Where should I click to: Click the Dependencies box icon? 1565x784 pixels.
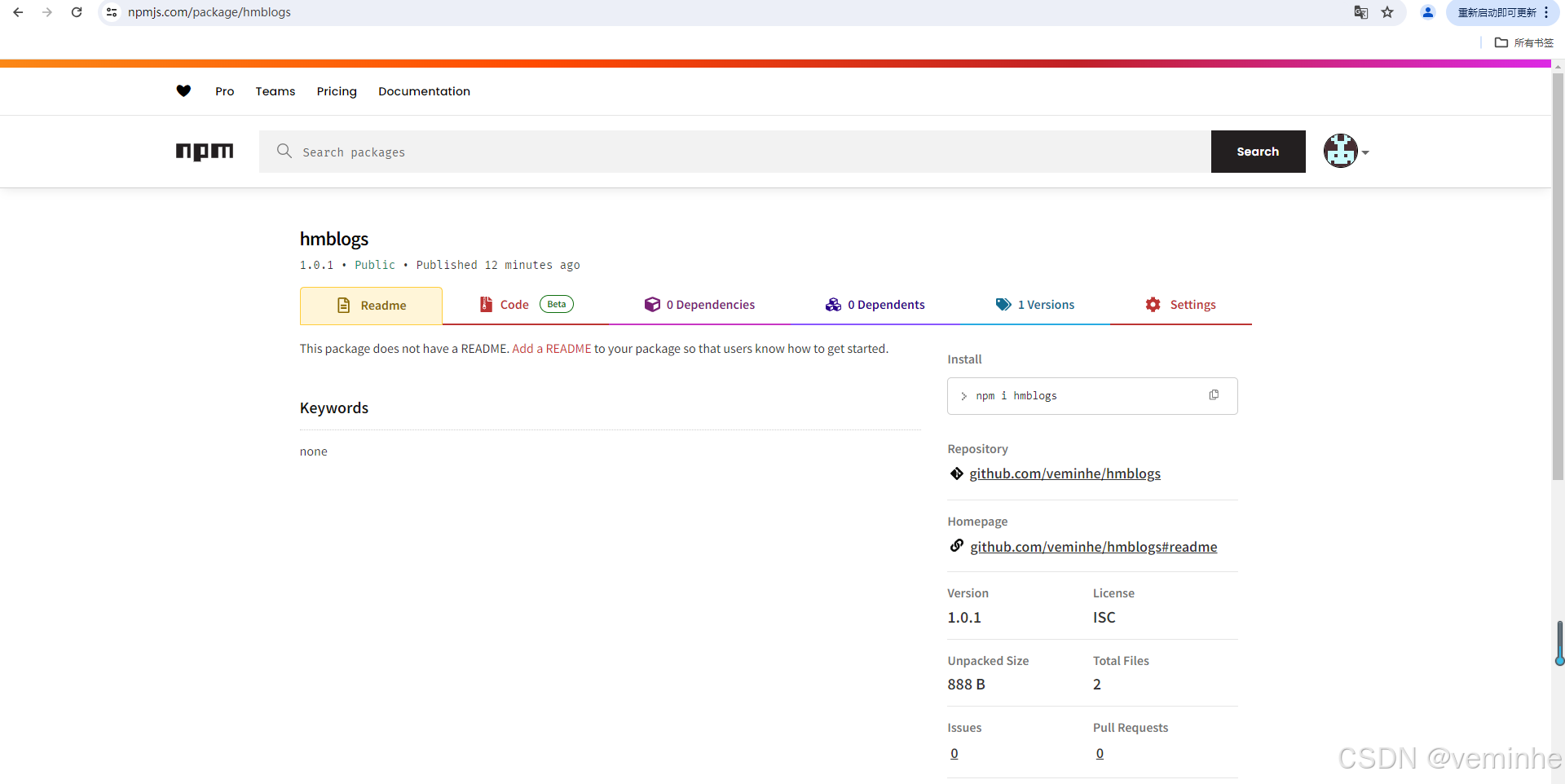(x=652, y=305)
